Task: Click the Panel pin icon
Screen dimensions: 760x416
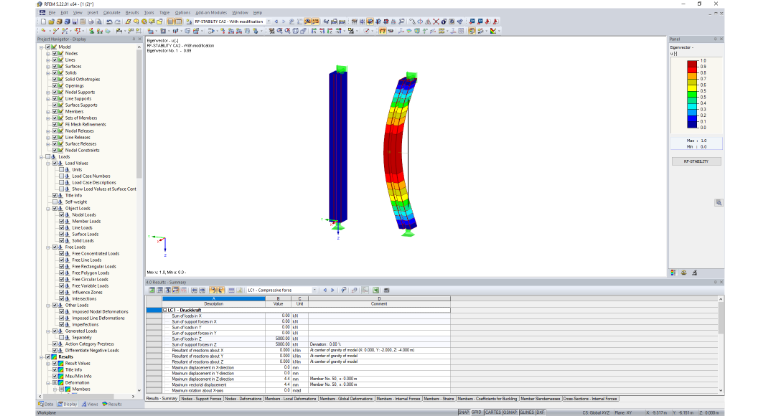Action: (715, 39)
